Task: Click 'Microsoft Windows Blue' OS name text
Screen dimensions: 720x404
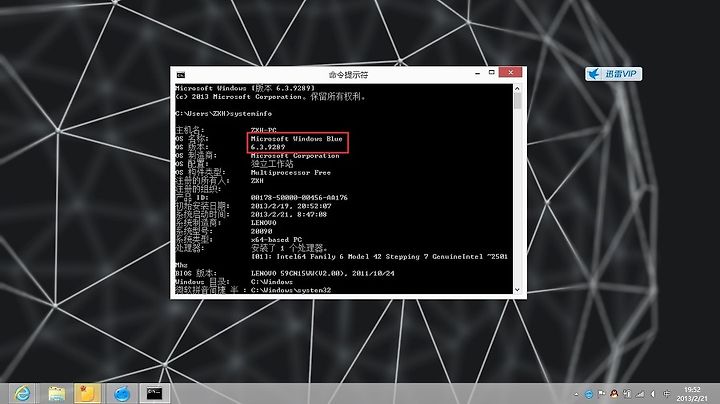Action: click(x=297, y=139)
